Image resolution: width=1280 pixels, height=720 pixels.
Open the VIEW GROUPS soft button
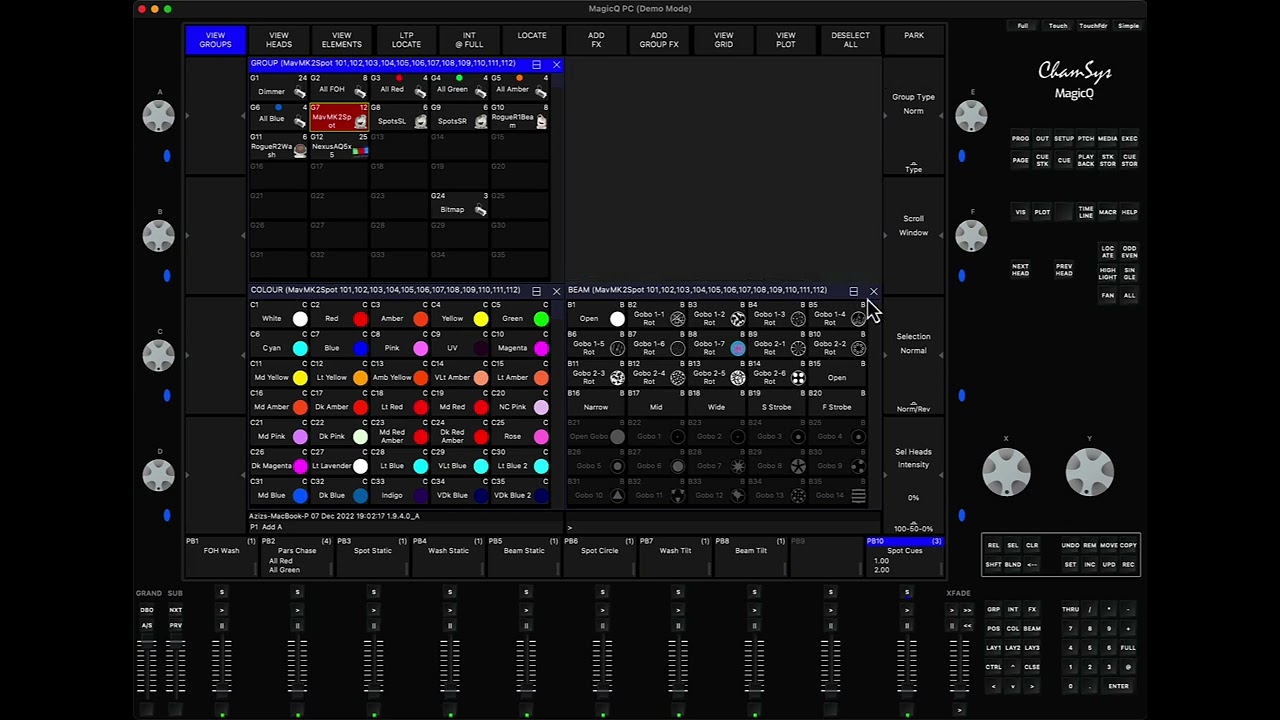(x=215, y=39)
